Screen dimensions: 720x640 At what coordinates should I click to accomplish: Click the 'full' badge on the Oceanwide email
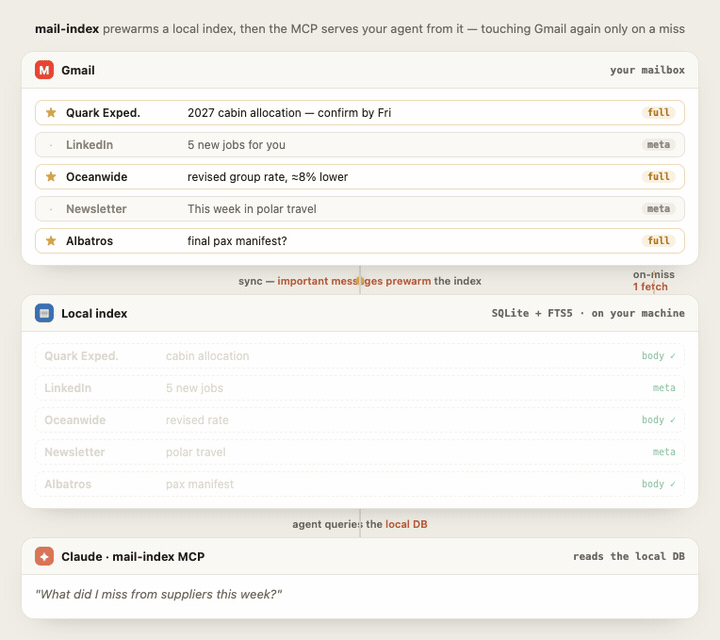pyautogui.click(x=658, y=177)
